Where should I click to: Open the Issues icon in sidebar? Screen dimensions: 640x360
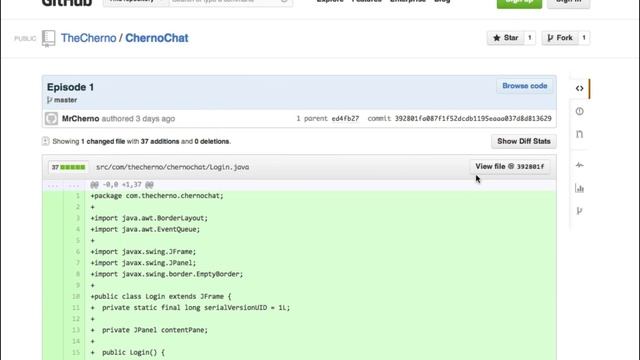(580, 111)
